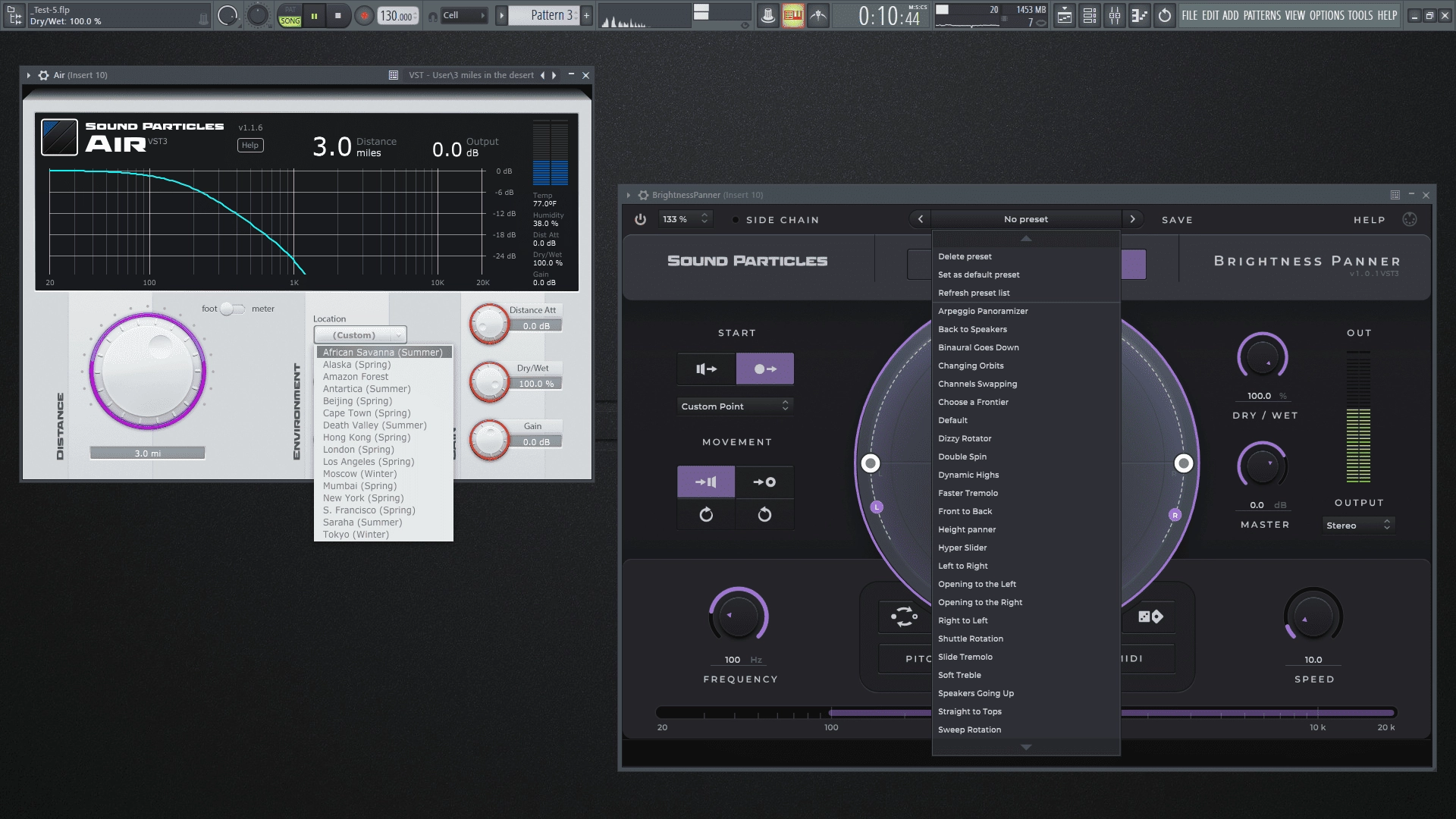Stop playback with the stop button

tap(338, 15)
